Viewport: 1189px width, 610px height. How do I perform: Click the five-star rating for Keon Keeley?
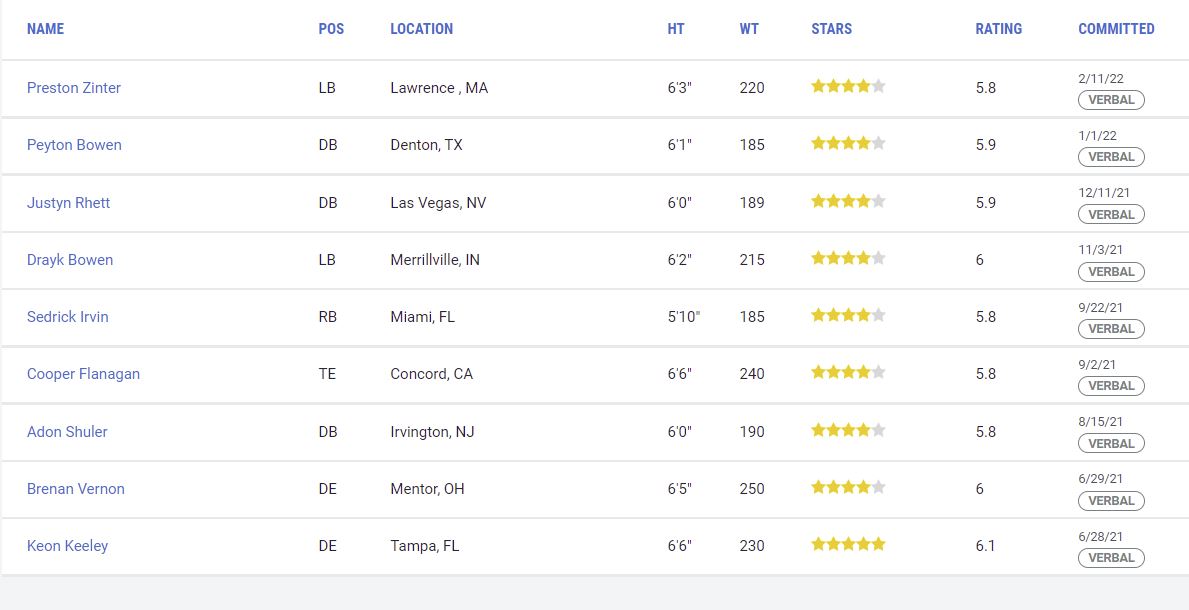coord(849,544)
